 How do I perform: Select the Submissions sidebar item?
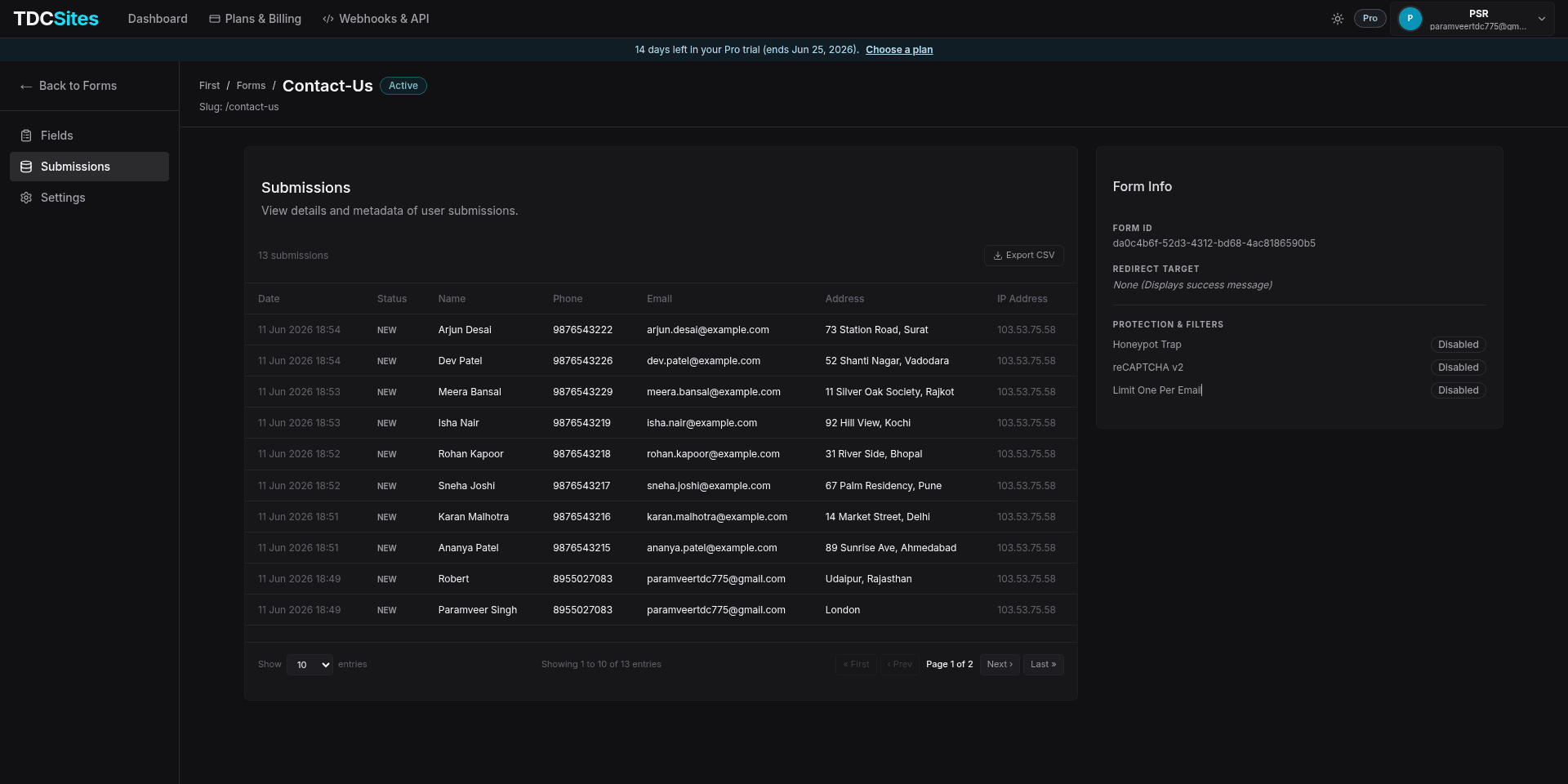click(89, 167)
